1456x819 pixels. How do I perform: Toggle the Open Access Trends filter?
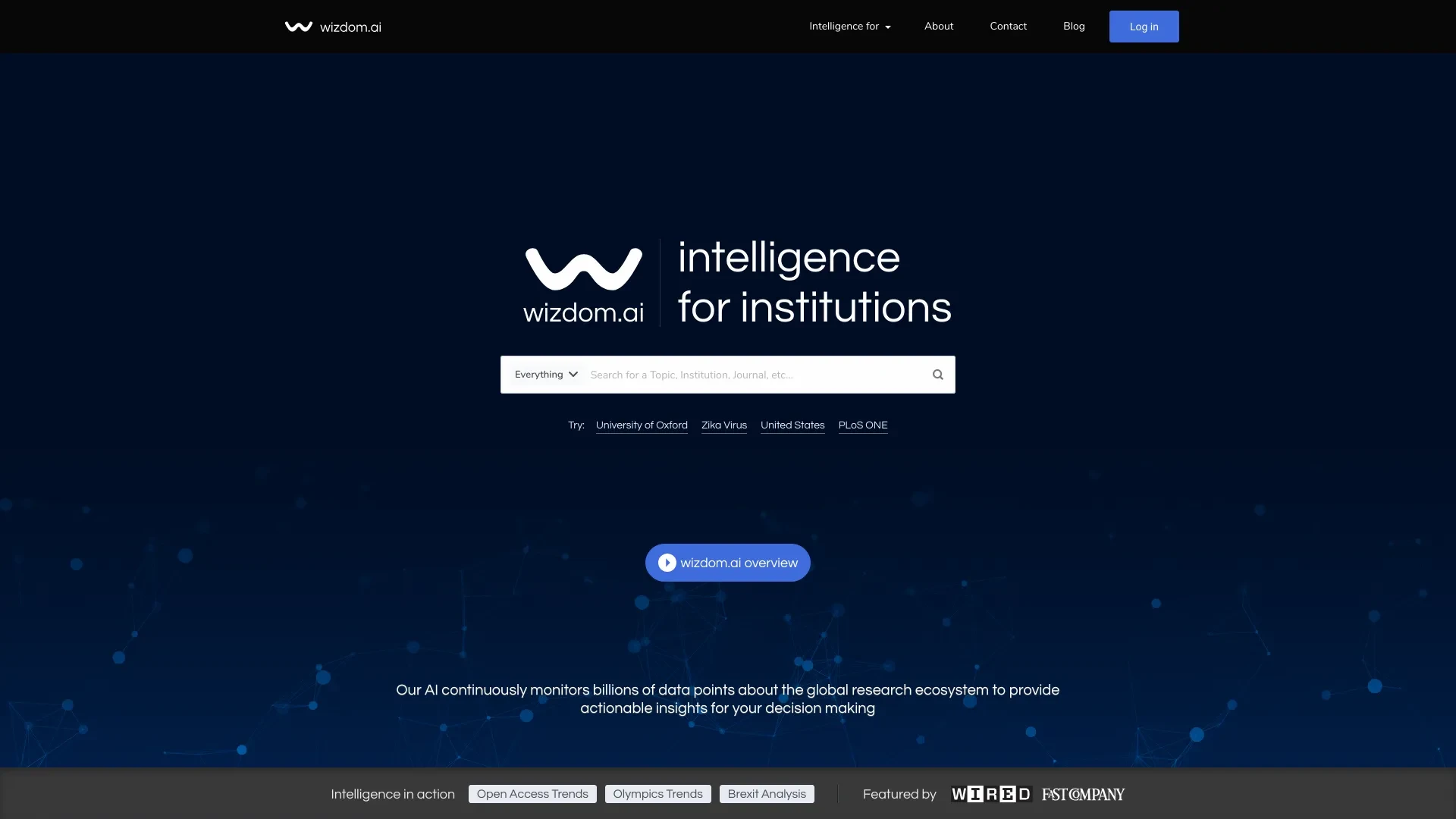(532, 793)
